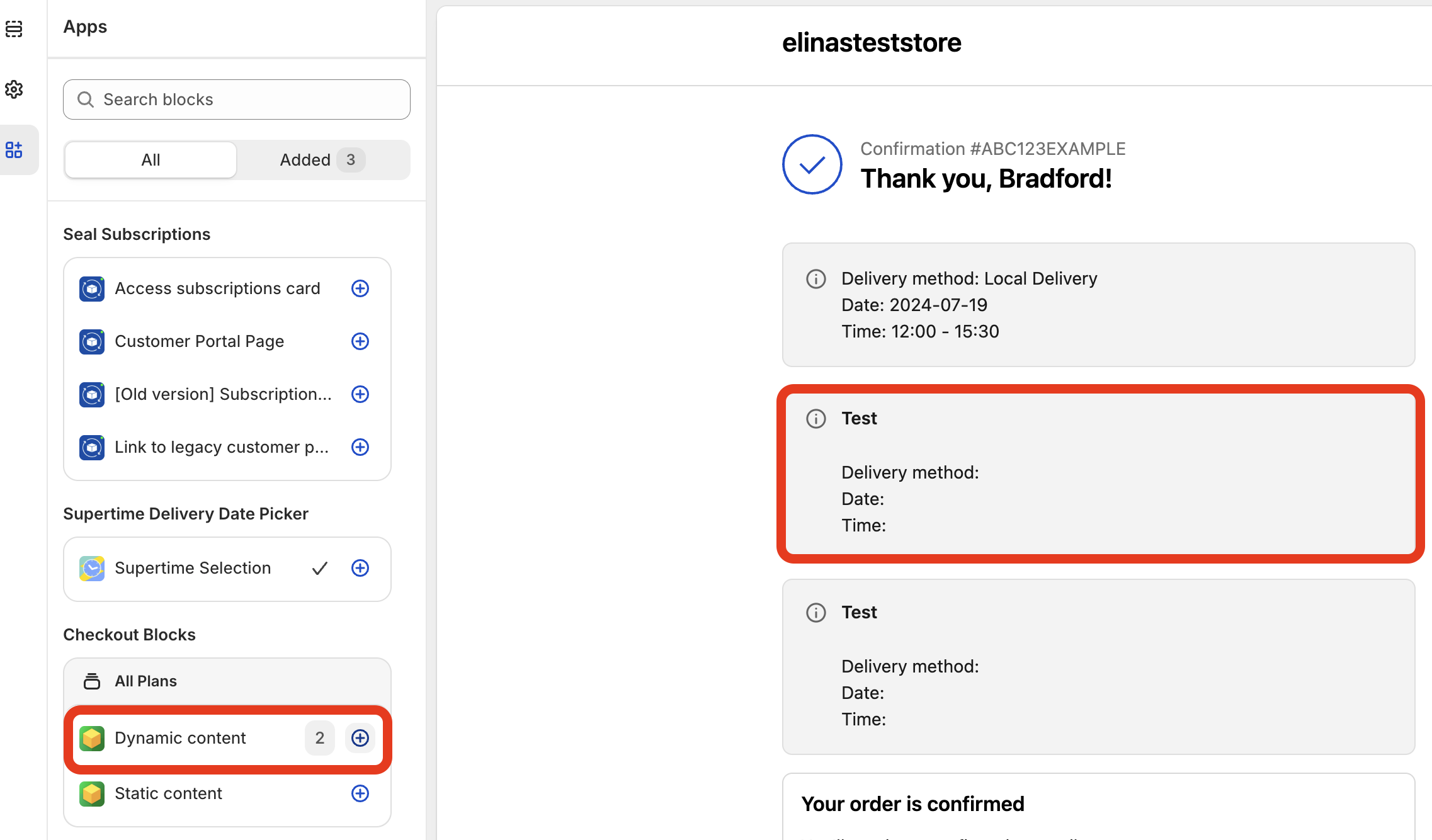This screenshot has width=1432, height=840.
Task: Add the Access subscriptions card block
Action: click(360, 288)
